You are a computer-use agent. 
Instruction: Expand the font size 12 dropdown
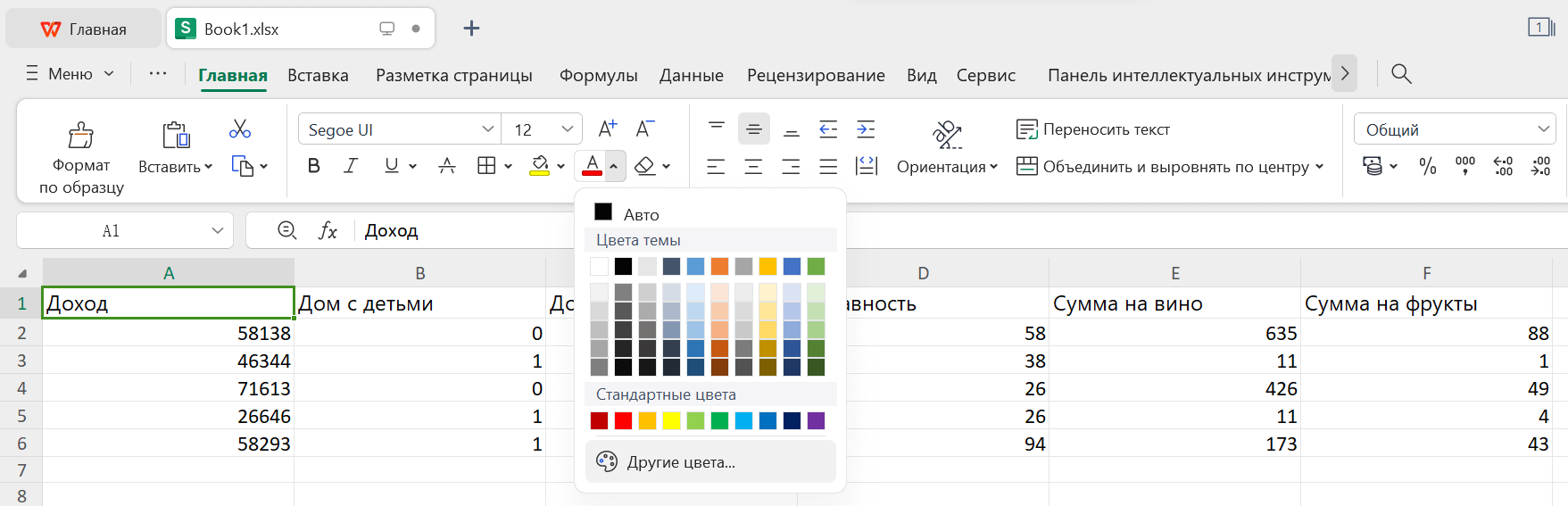click(x=567, y=129)
